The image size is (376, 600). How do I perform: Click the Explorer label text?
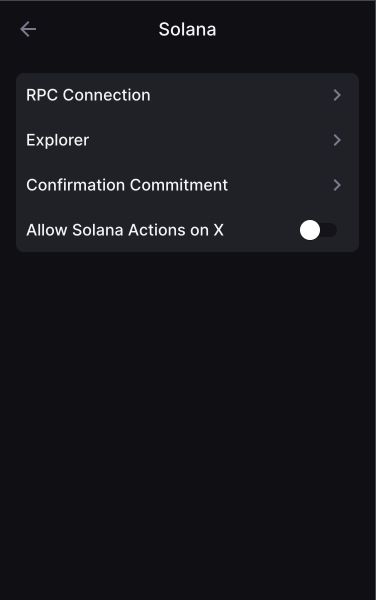tap(58, 140)
